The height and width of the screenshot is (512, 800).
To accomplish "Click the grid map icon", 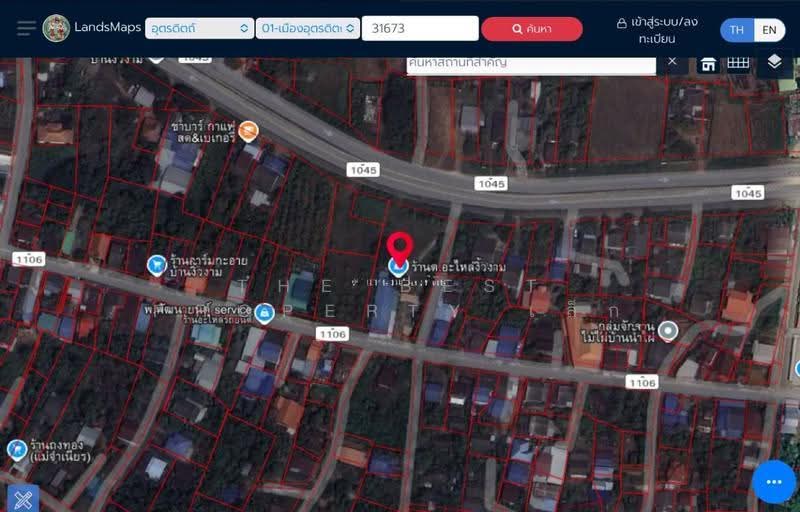I will pos(738,63).
